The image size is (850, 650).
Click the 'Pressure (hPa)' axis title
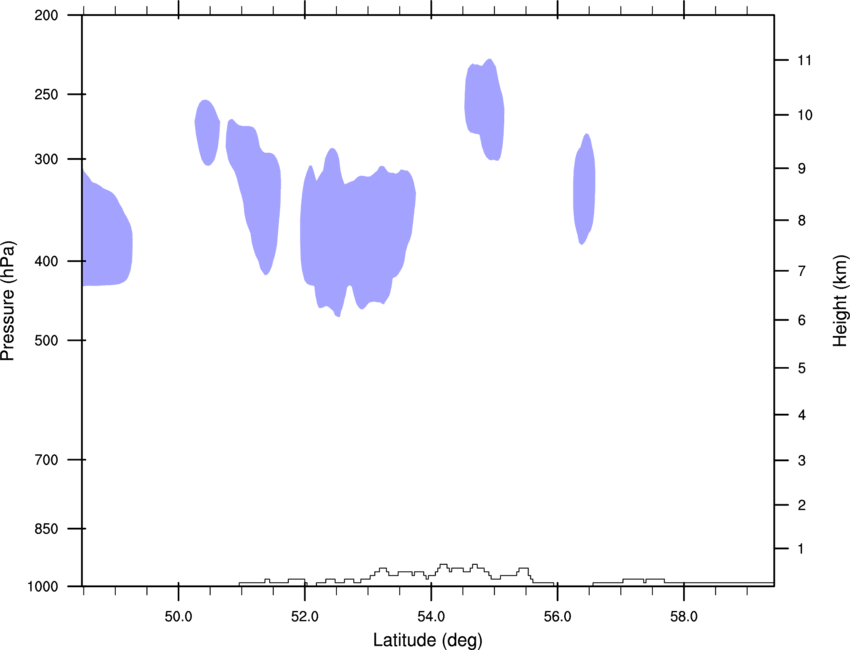(8, 301)
